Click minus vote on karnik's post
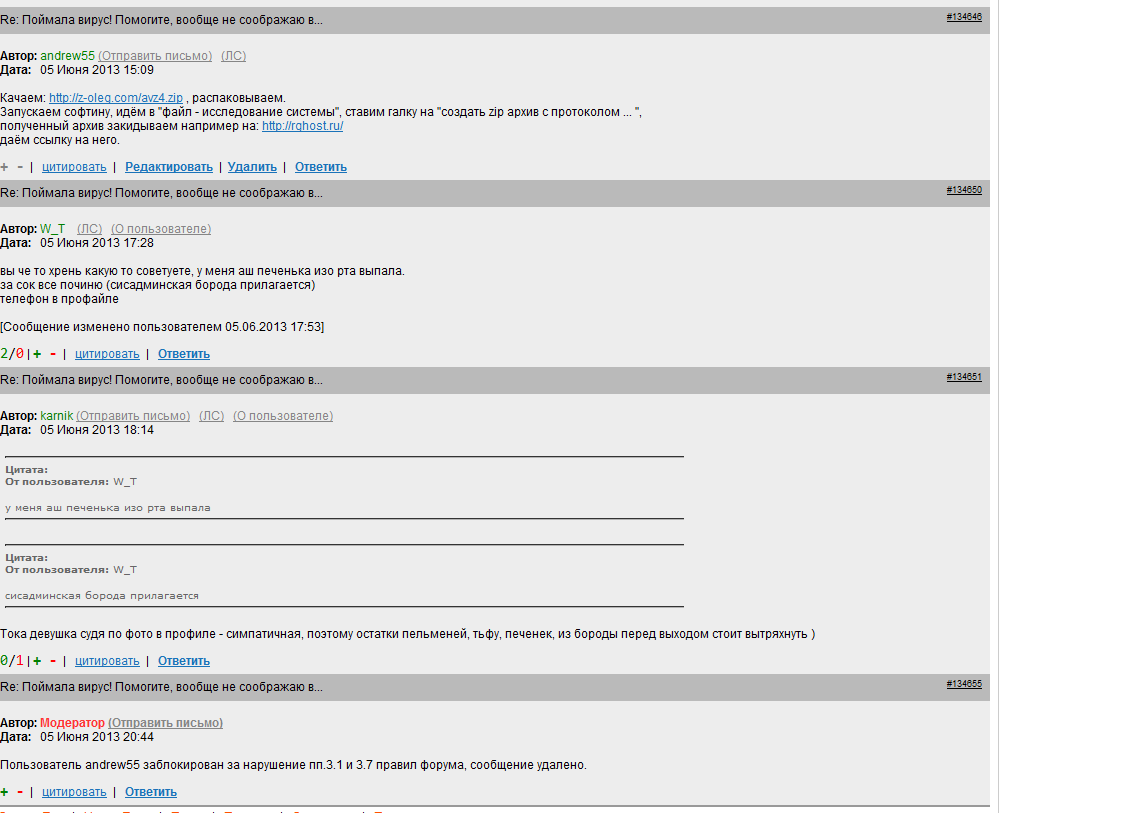This screenshot has height=813, width=1145. pos(53,661)
